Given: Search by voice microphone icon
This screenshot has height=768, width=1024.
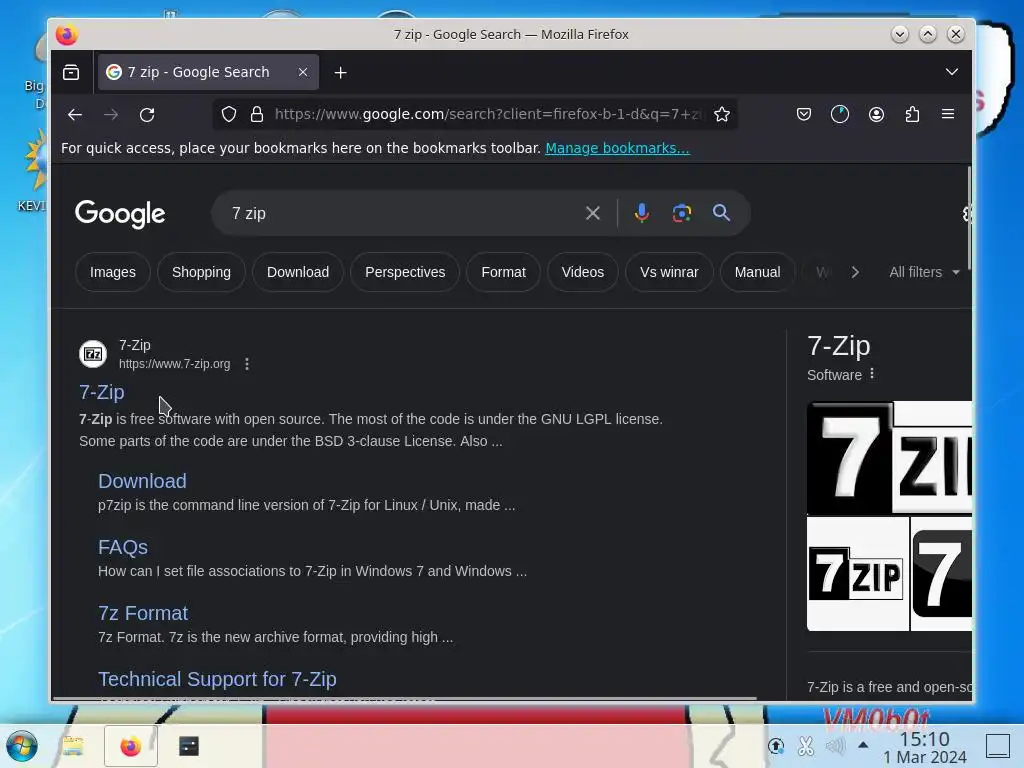Looking at the screenshot, I should (642, 213).
